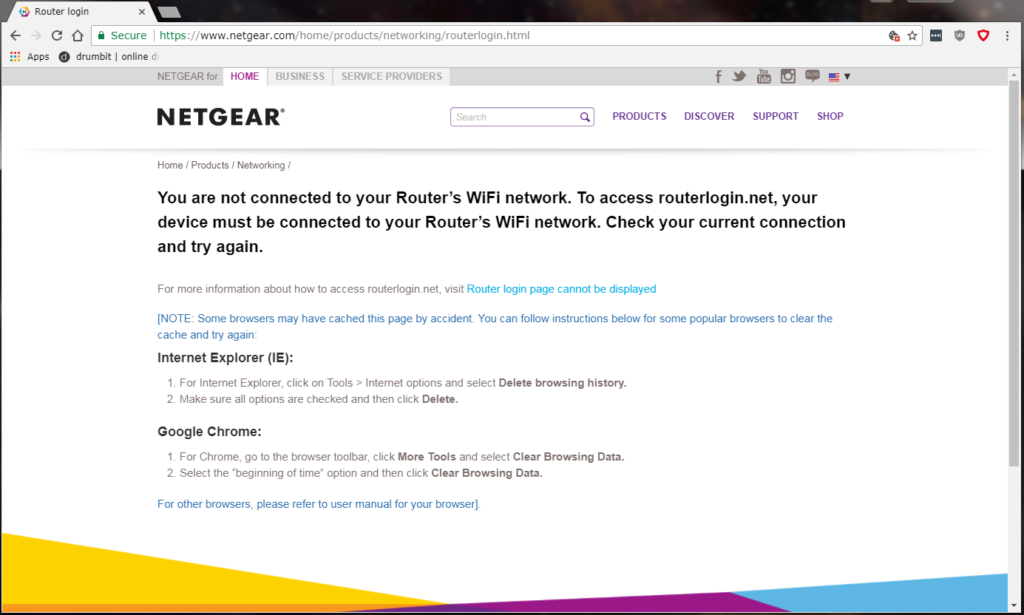Open the PRODUCTS navigation menu
Image resolution: width=1024 pixels, height=615 pixels.
[x=639, y=117]
